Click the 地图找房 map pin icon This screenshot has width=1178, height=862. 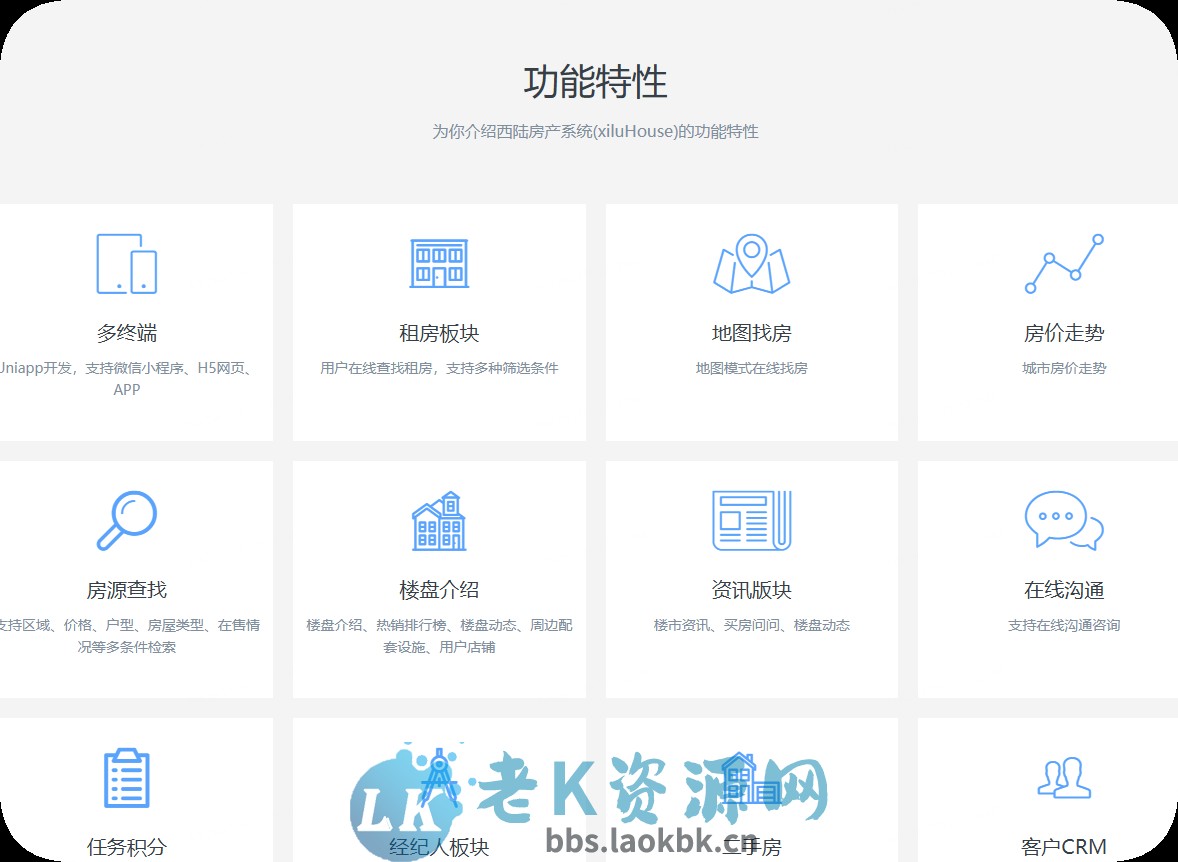coord(751,262)
